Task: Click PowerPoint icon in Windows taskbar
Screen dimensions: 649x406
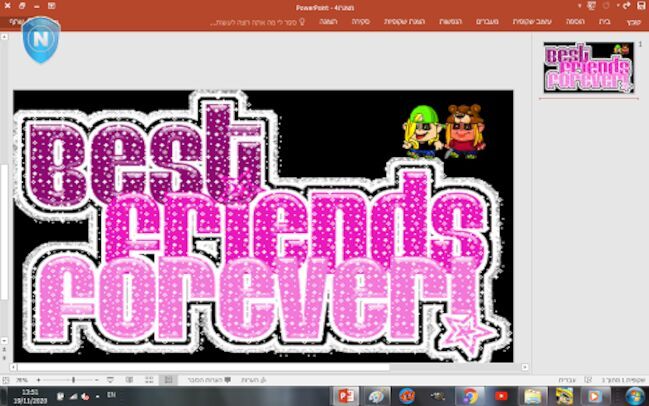Action: 346,396
